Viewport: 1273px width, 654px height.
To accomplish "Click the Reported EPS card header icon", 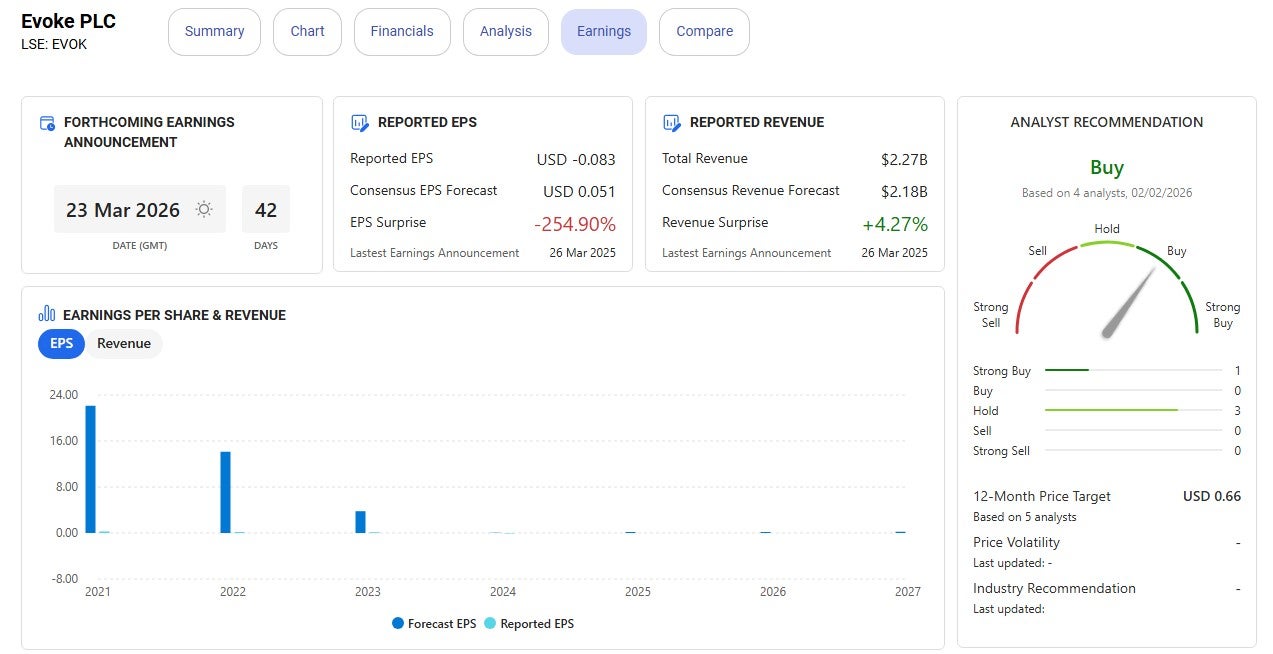I will pos(360,122).
